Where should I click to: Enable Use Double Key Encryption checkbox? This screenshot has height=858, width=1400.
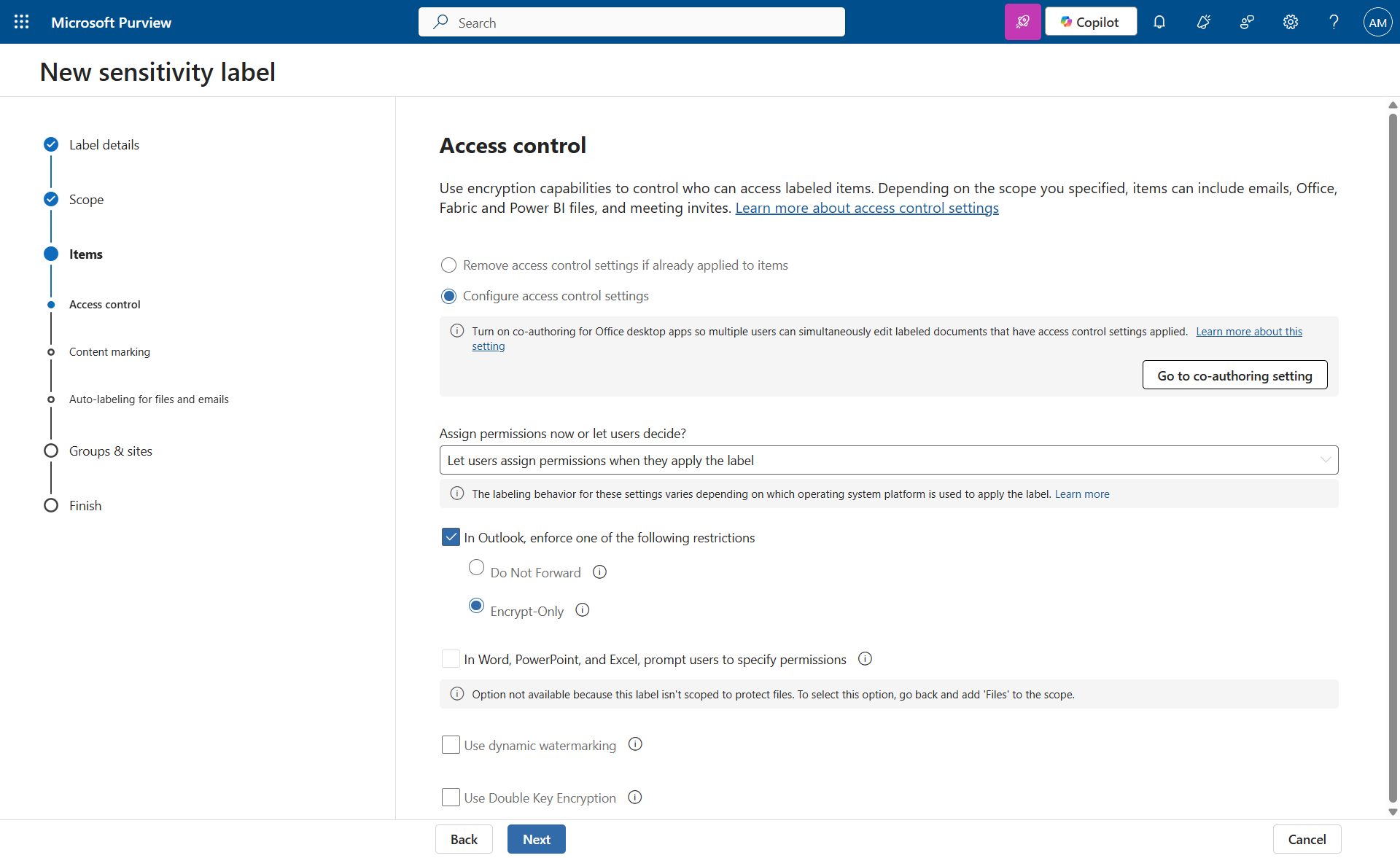coord(451,797)
